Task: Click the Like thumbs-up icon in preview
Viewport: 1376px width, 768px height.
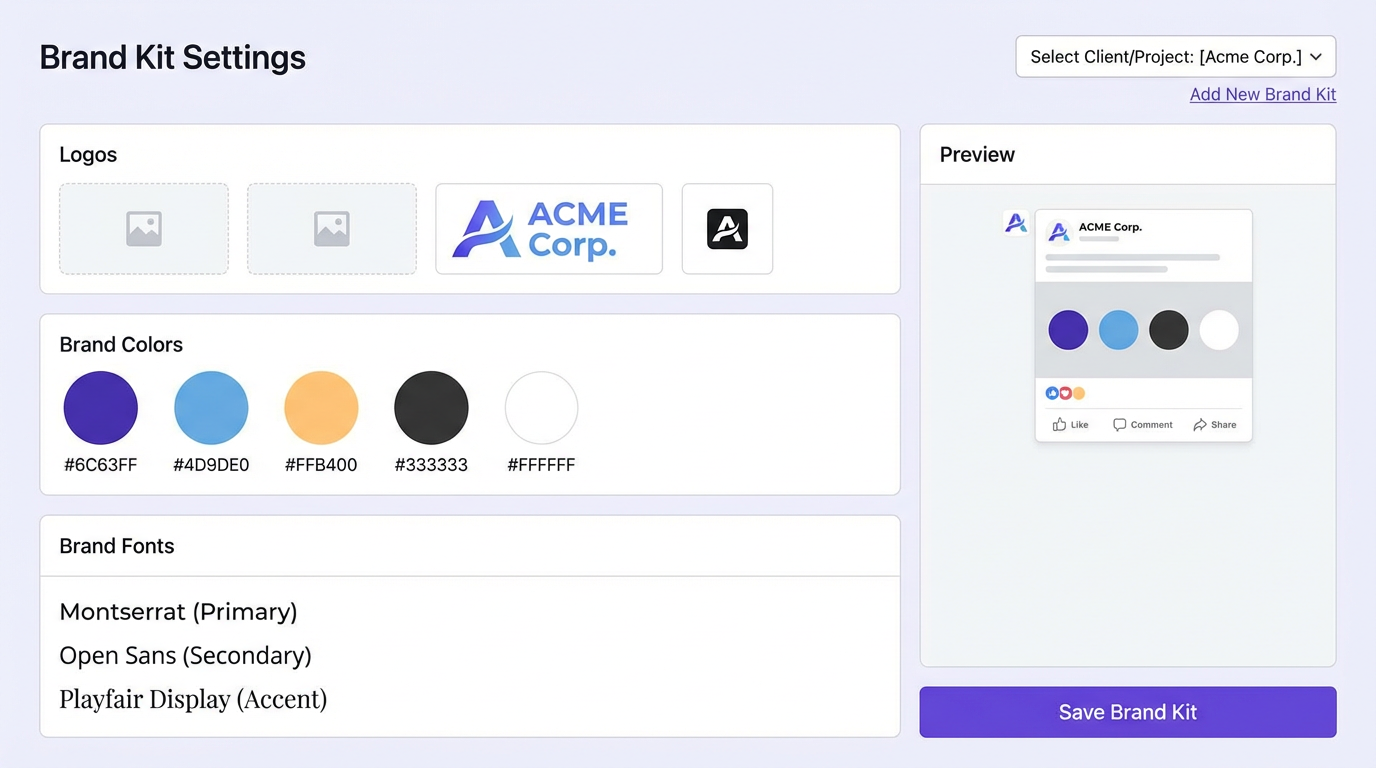Action: point(1059,425)
